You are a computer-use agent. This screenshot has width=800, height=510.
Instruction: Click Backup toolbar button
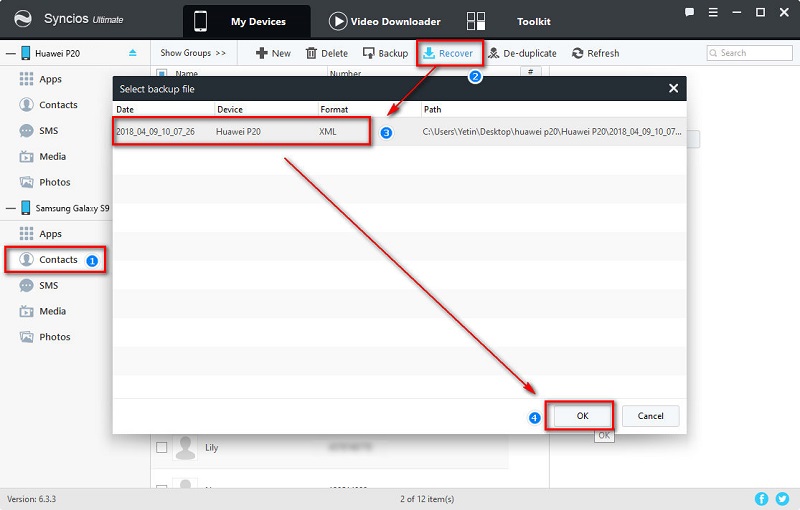[x=385, y=53]
